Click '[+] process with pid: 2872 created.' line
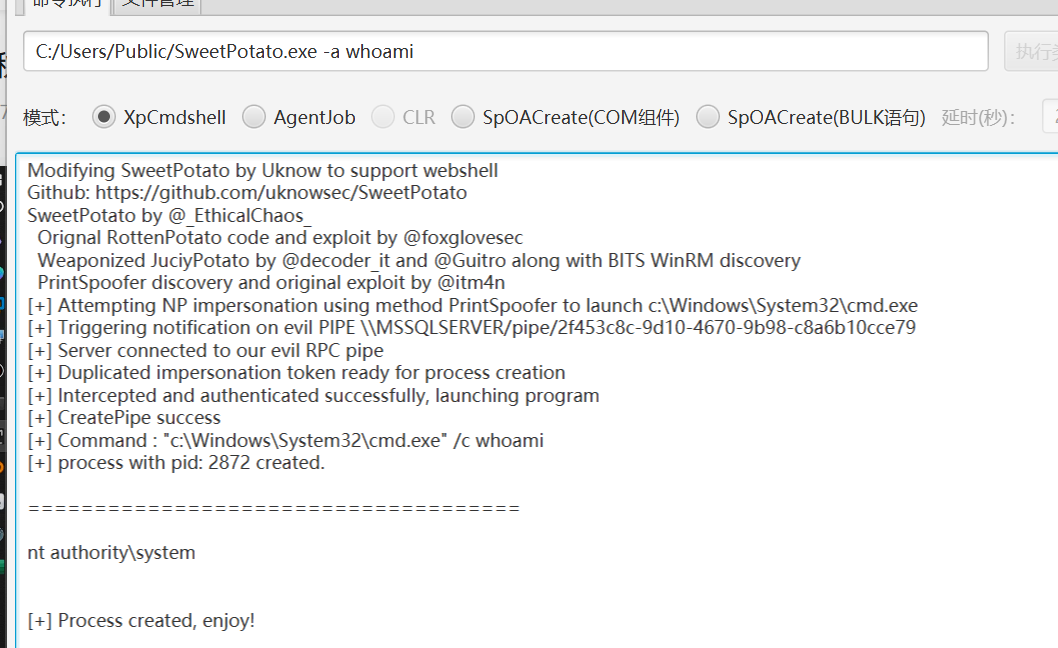The image size is (1058, 648). [176, 463]
